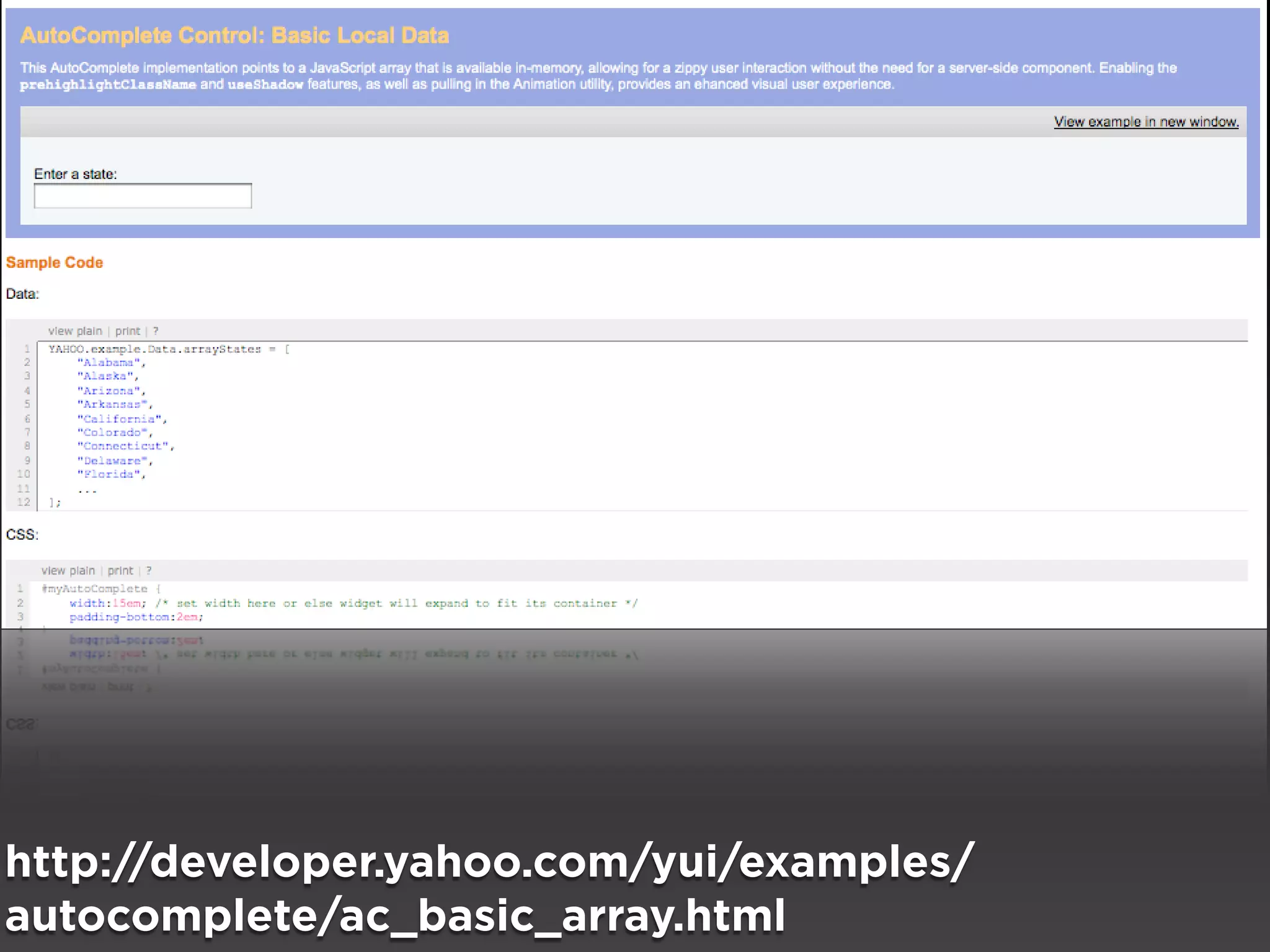Click 'view plain' above the Data code block
1270x952 pixels.
coord(75,331)
